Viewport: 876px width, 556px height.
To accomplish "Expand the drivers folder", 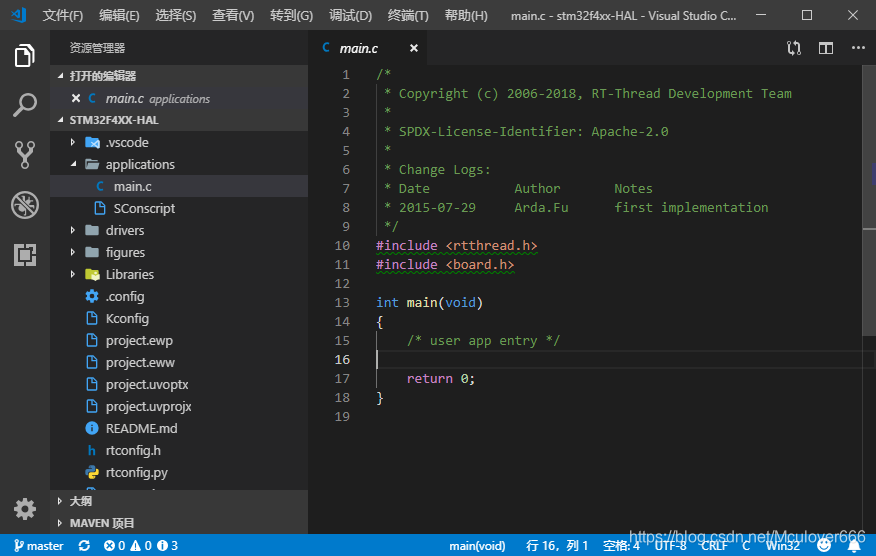I will pos(73,230).
